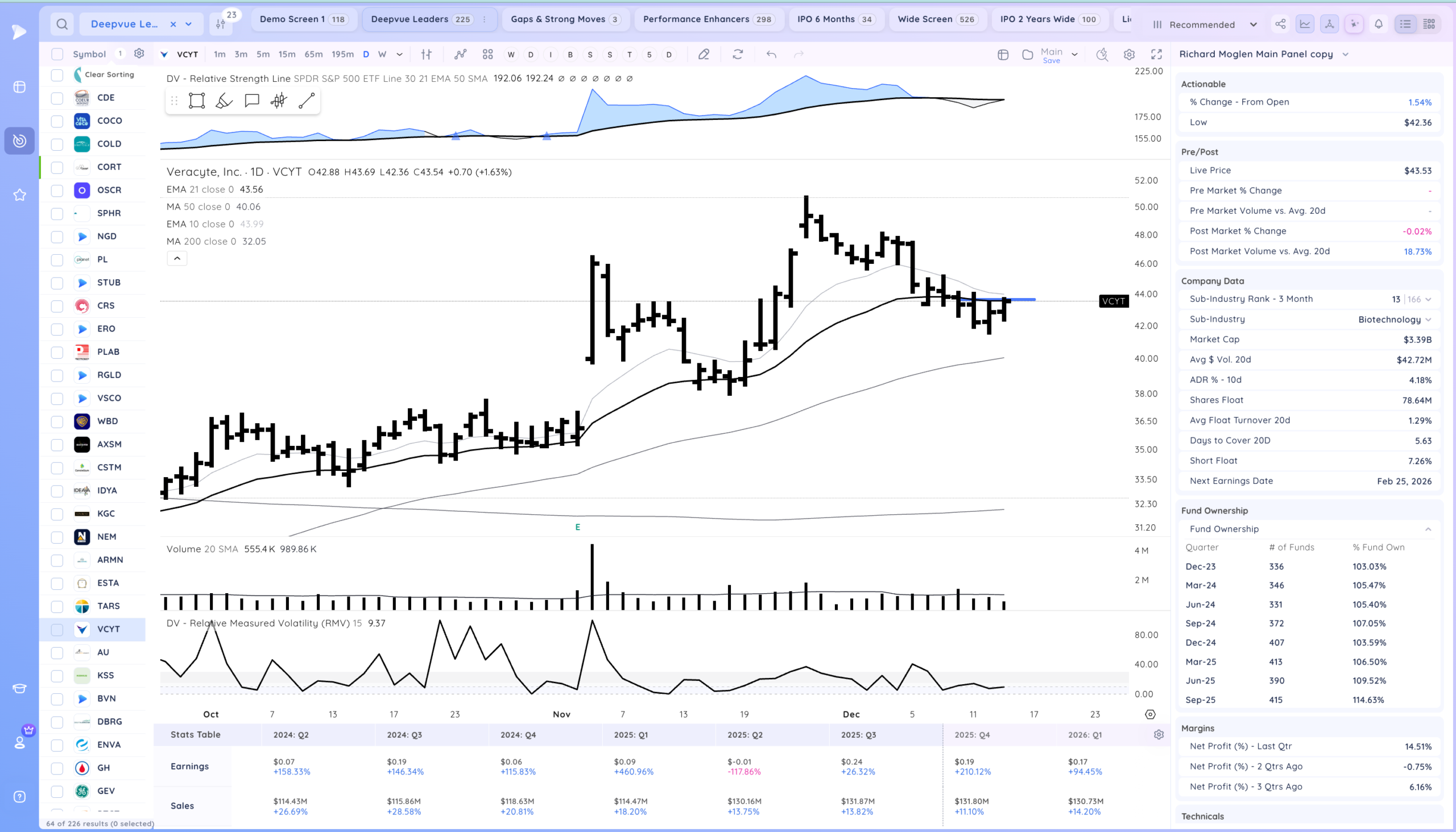Click Clear Sorting in symbol list
The height and width of the screenshot is (832, 1456).
pyautogui.click(x=109, y=74)
